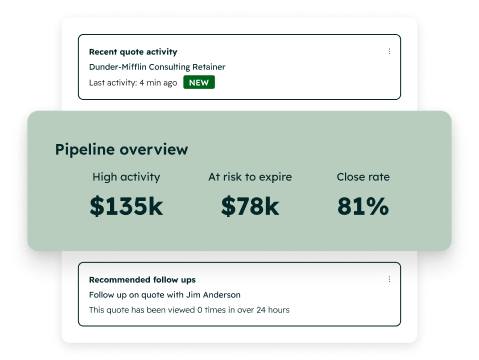Click the Close rate label
This screenshot has width=479, height=360.
click(x=363, y=177)
